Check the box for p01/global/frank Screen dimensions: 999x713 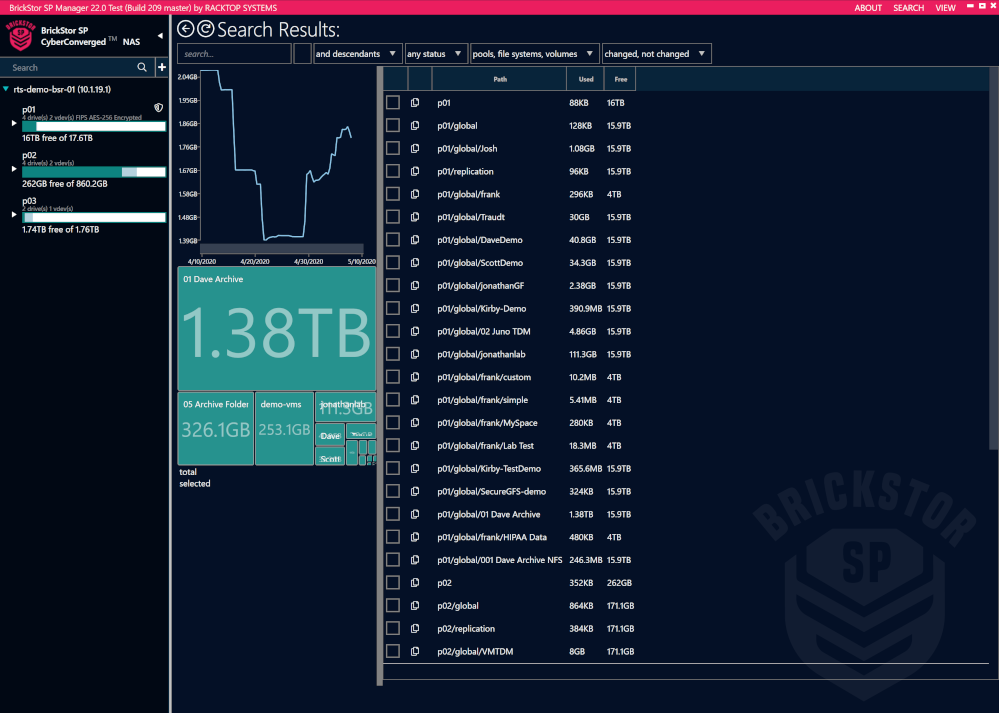(393, 194)
